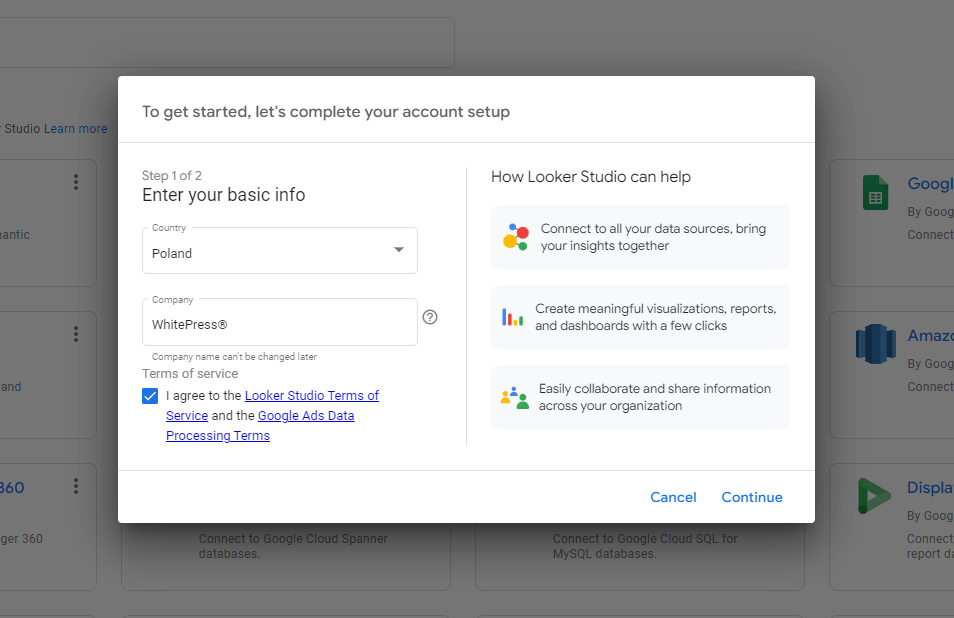Click the bar chart visualizations icon

[512, 317]
